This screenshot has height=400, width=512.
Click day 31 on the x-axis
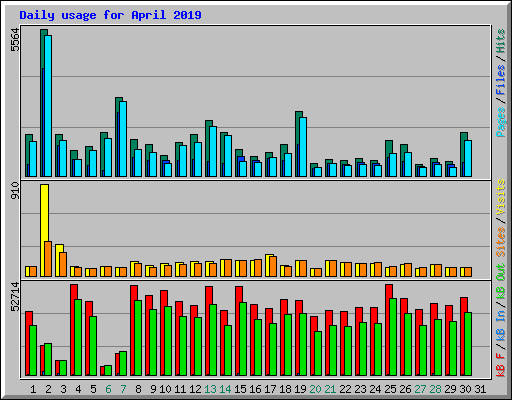[x=480, y=389]
